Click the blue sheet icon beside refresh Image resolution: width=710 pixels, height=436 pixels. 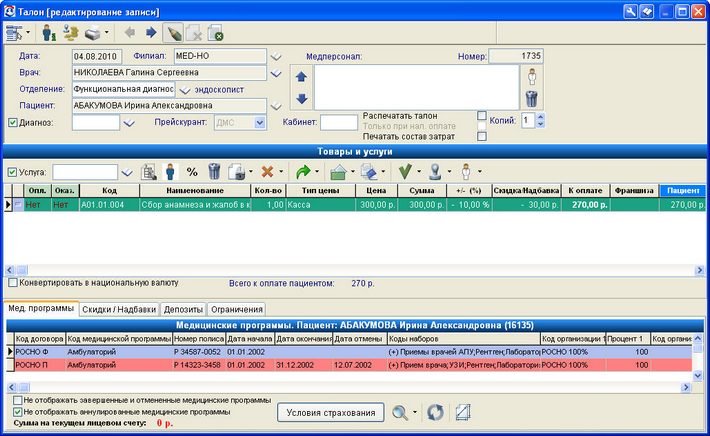pos(463,412)
